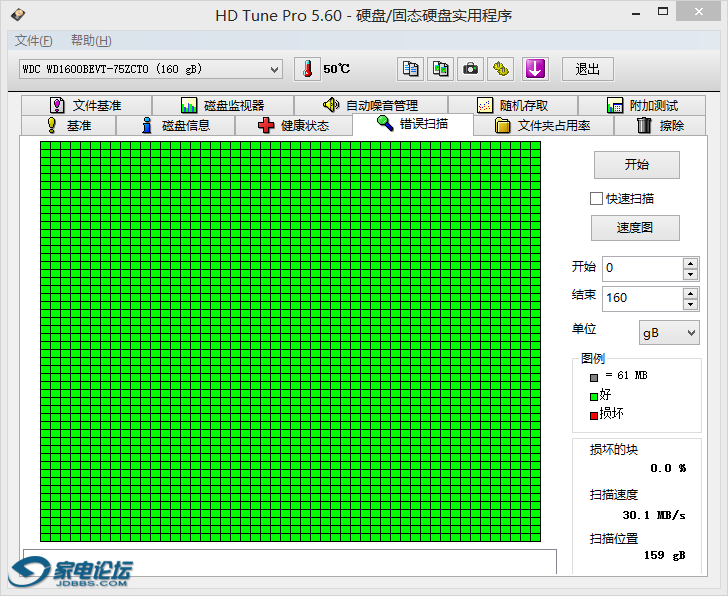Increase the 开始 start value with up arrow
This screenshot has height=596, width=728.
[x=690, y=264]
